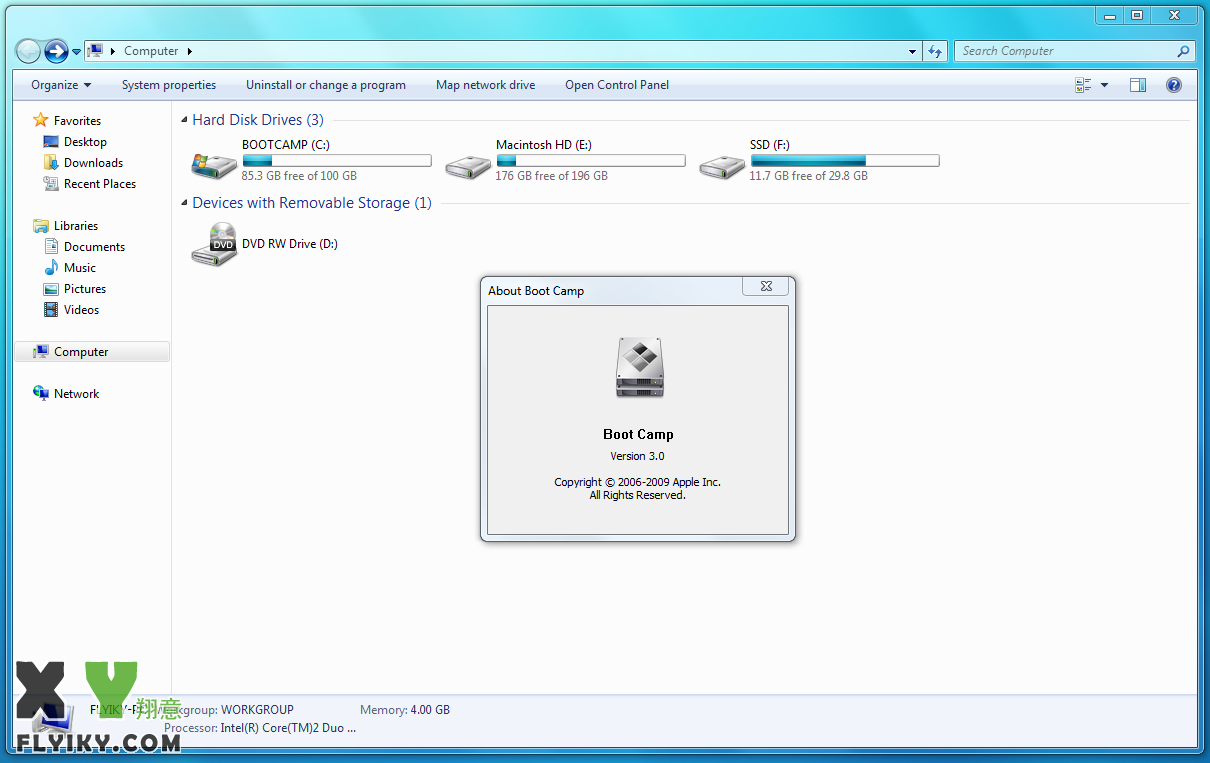The height and width of the screenshot is (763, 1210).
Task: Collapse Devices with Removable Storage group
Action: (184, 204)
